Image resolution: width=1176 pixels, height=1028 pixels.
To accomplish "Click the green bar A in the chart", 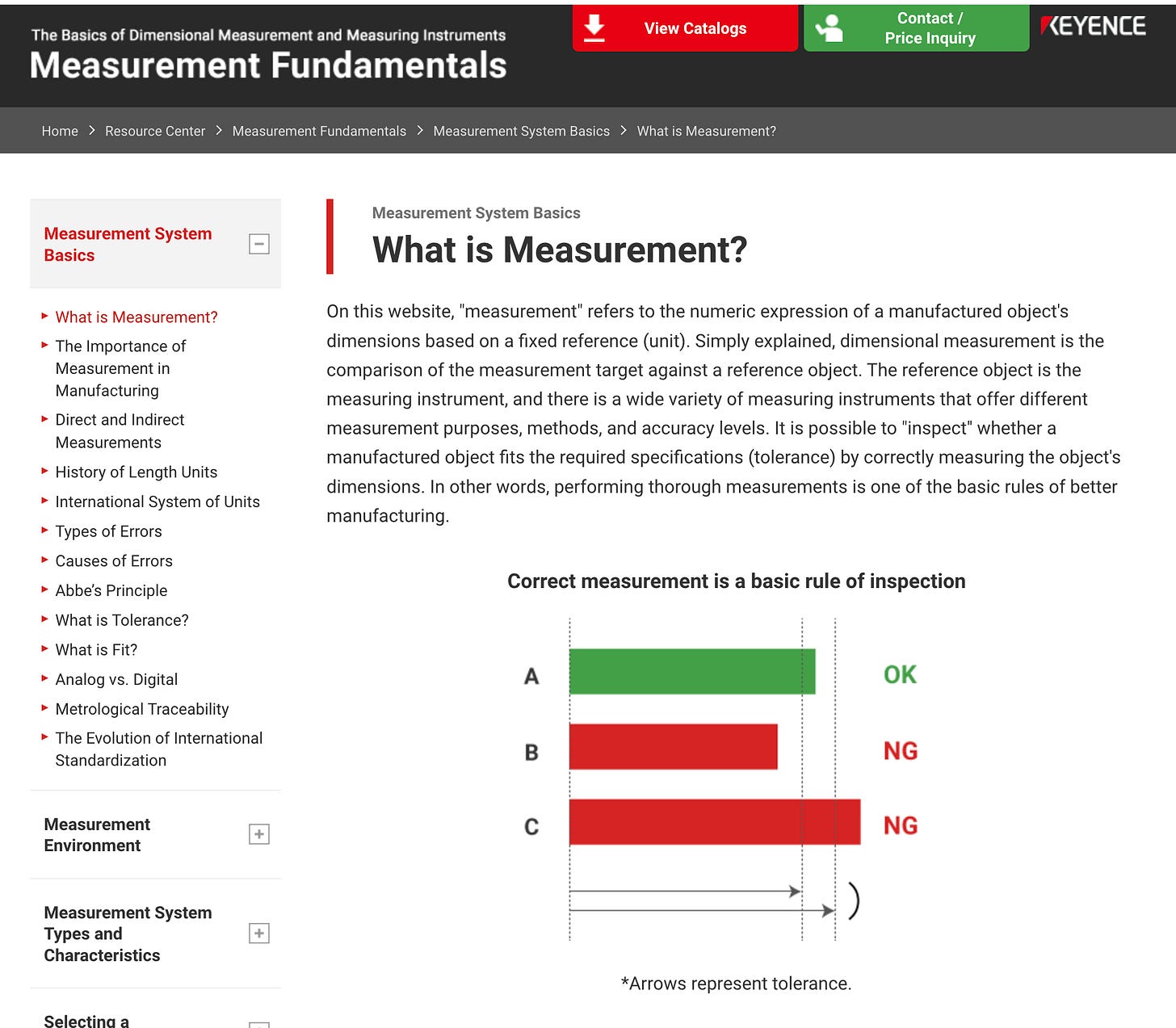I will pos(692,671).
